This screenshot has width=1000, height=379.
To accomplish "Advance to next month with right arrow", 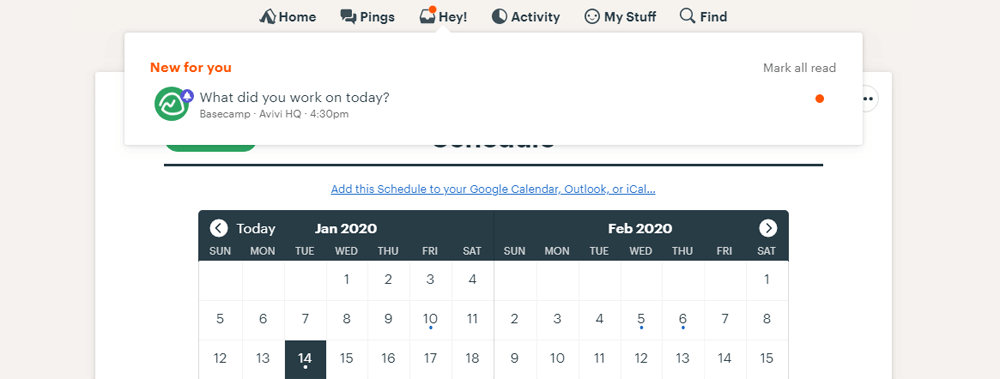I will coord(768,228).
